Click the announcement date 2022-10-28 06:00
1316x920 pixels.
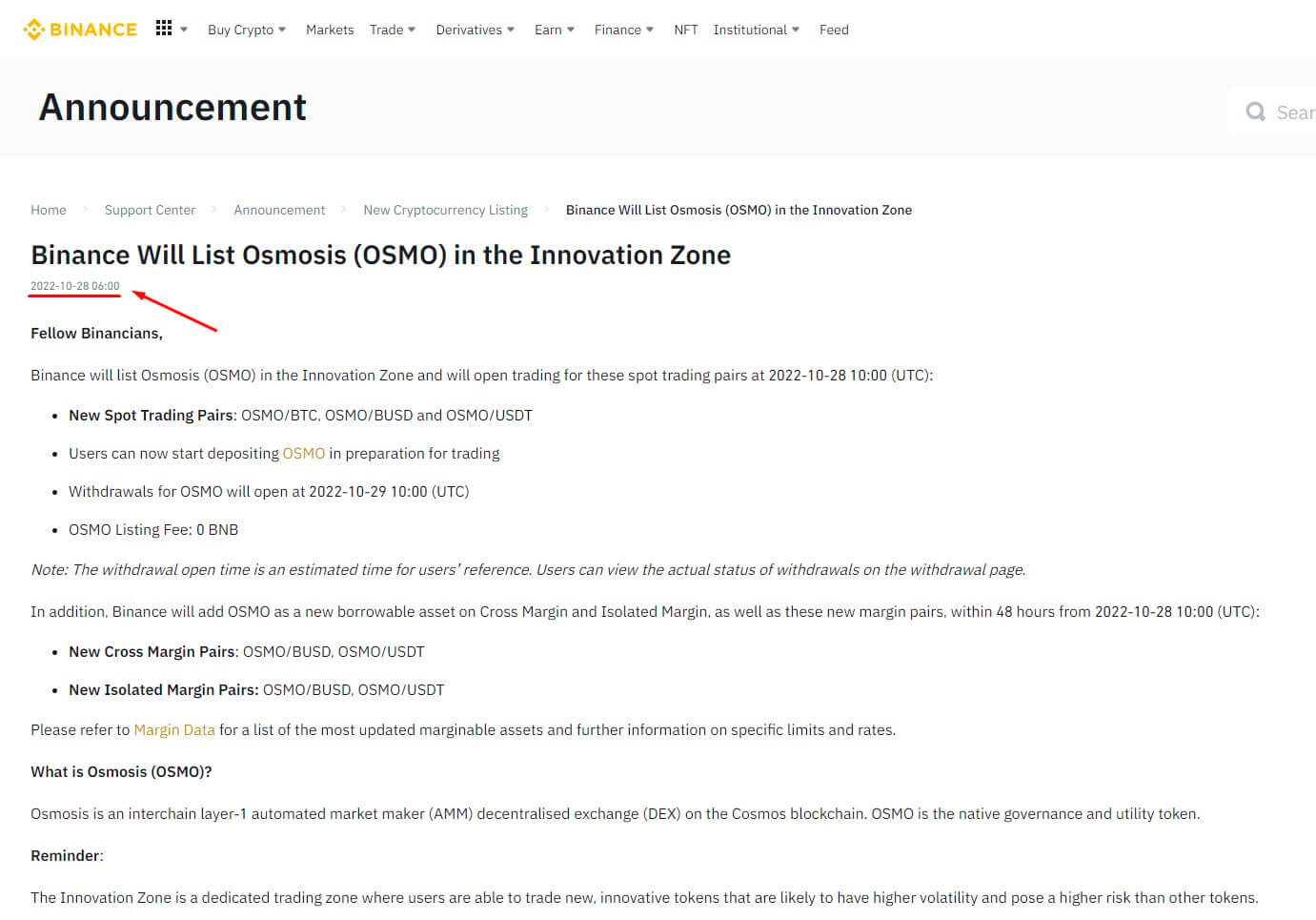75,286
